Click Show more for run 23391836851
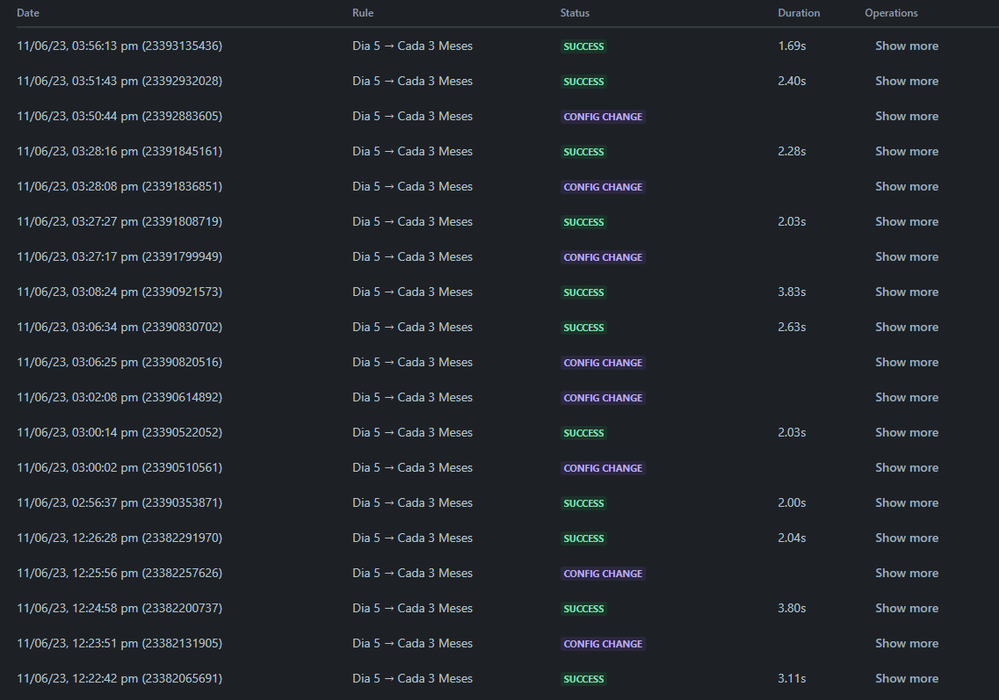The image size is (999, 700). [x=906, y=187]
